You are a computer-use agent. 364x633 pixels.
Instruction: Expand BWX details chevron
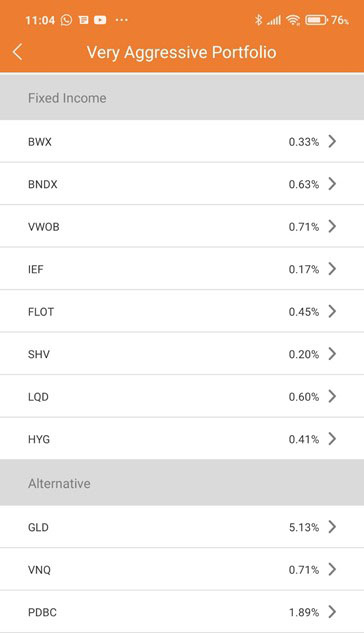(332, 141)
